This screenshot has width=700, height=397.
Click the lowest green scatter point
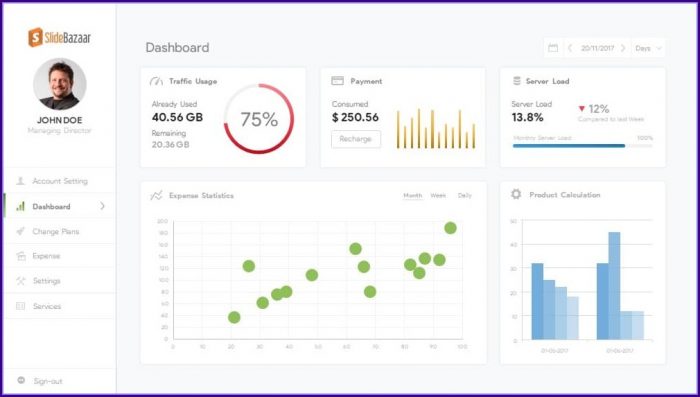[234, 318]
